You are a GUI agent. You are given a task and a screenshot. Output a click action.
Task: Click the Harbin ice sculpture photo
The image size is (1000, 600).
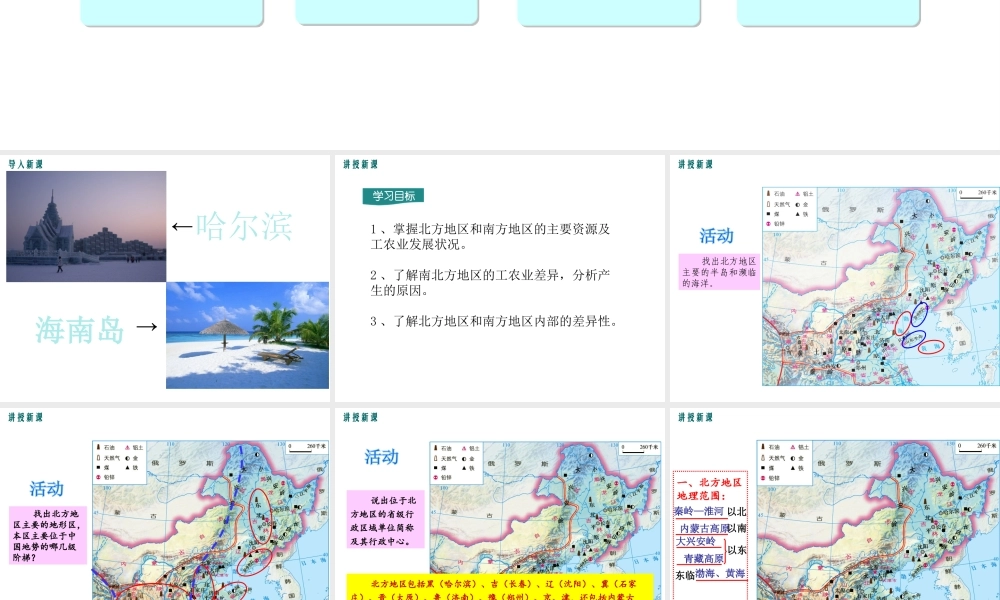click(86, 226)
